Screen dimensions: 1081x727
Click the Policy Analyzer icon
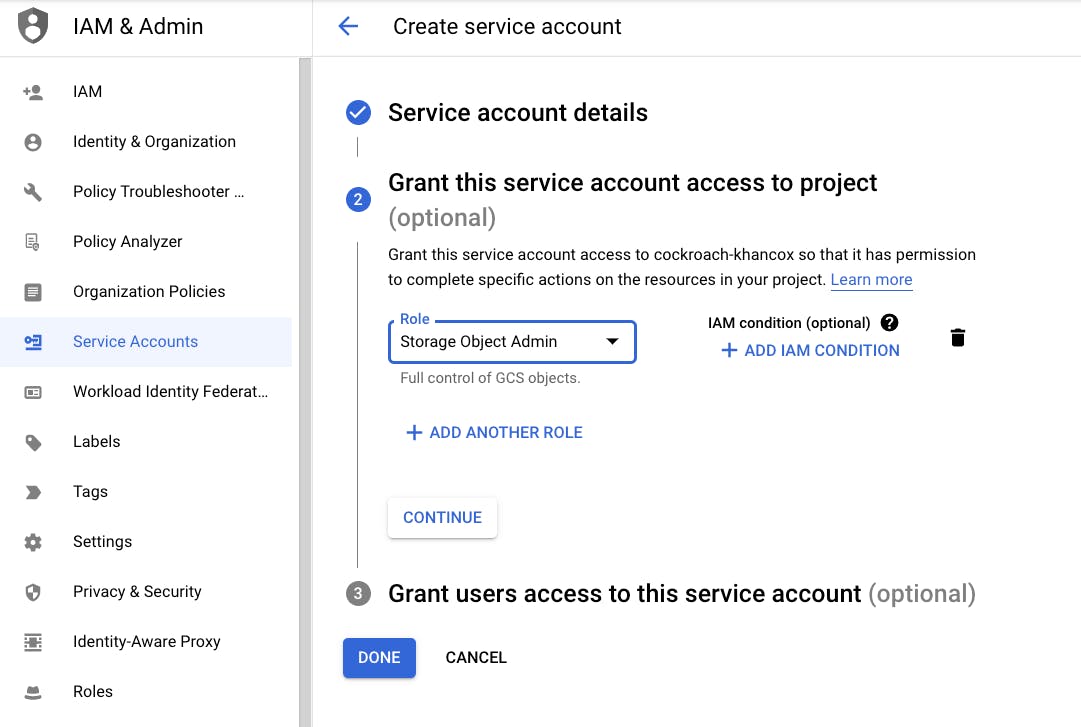(x=33, y=241)
